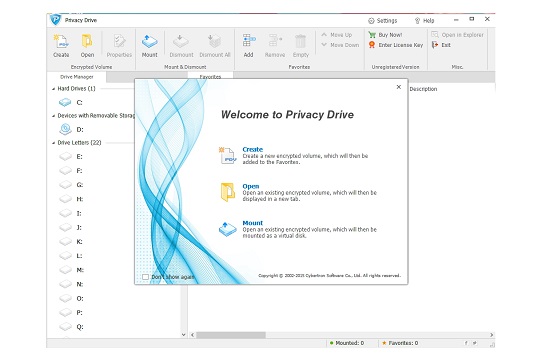
Task: Click Move Down in the Favorites group
Action: (340, 45)
